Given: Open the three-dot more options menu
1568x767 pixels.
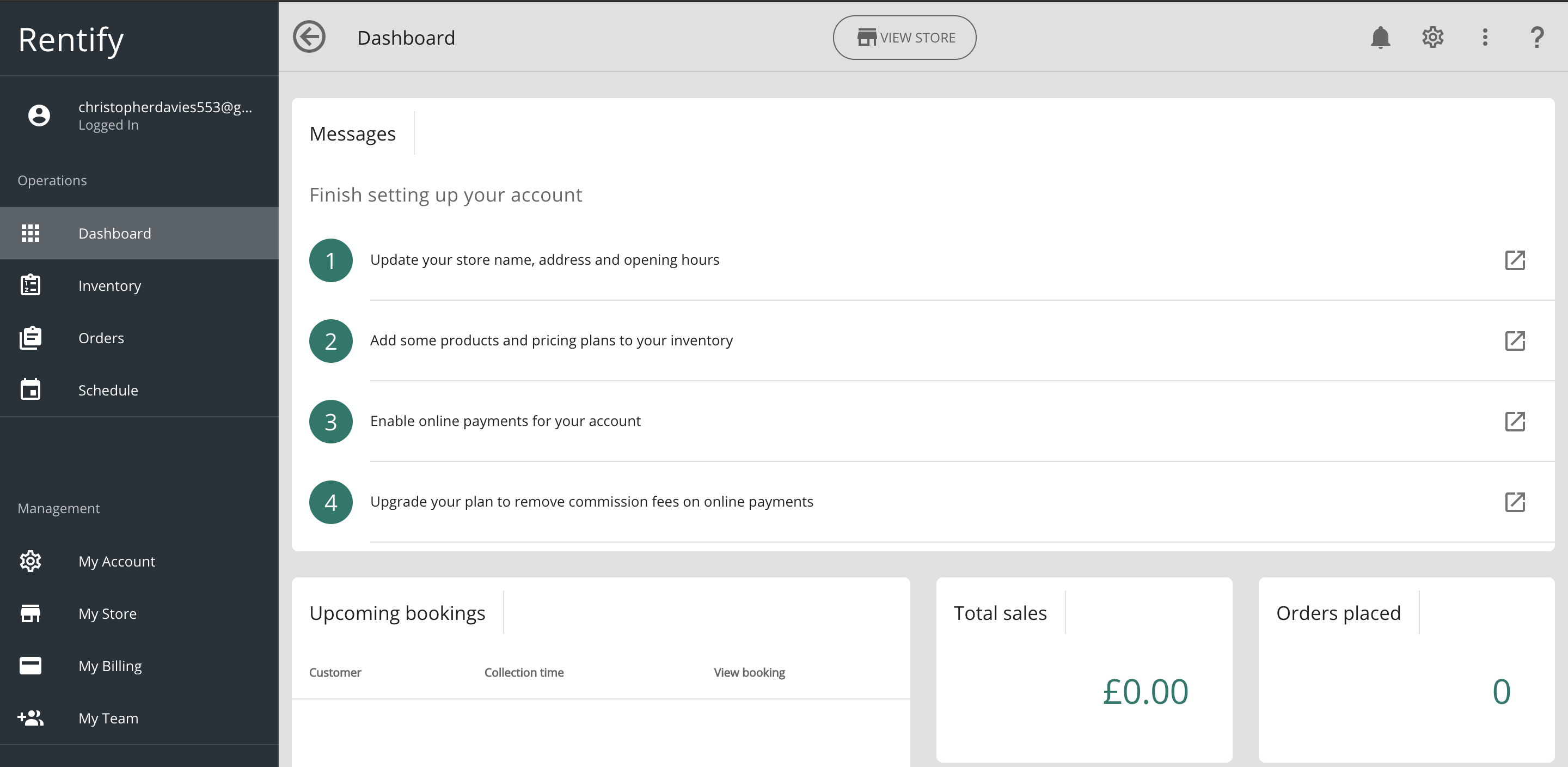Looking at the screenshot, I should [x=1485, y=37].
